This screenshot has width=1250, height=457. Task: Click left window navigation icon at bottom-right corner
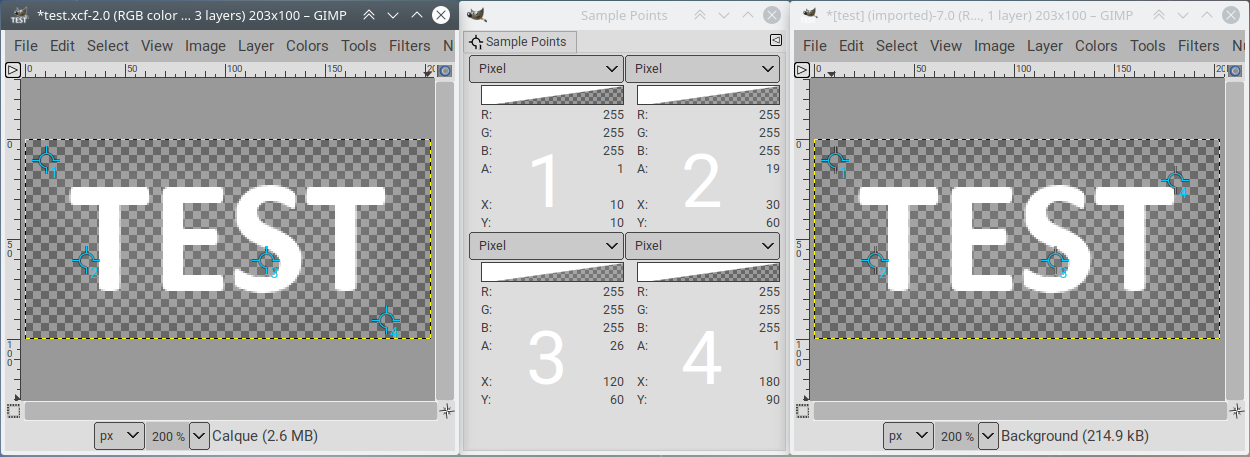tap(446, 411)
